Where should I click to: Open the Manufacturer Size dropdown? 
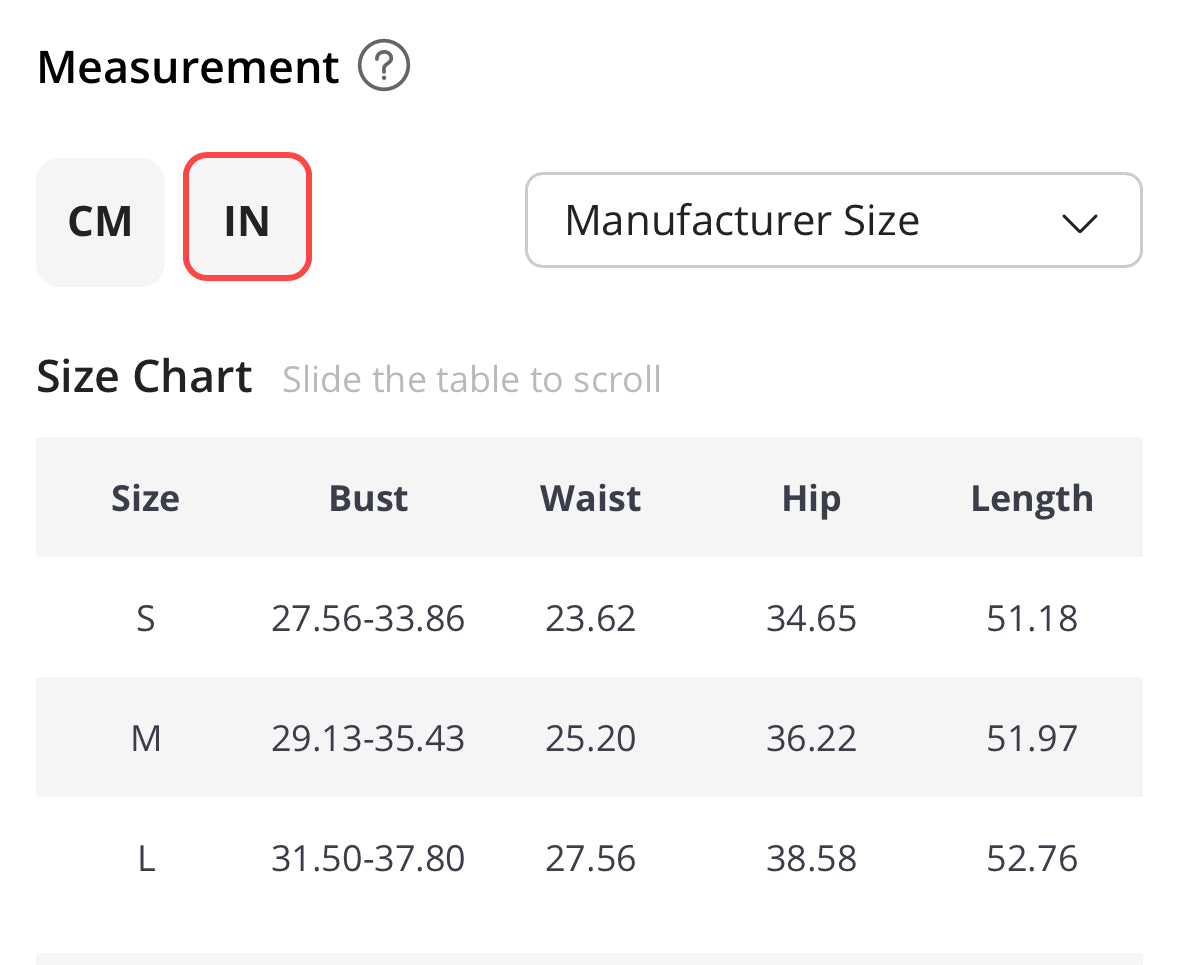coord(833,220)
